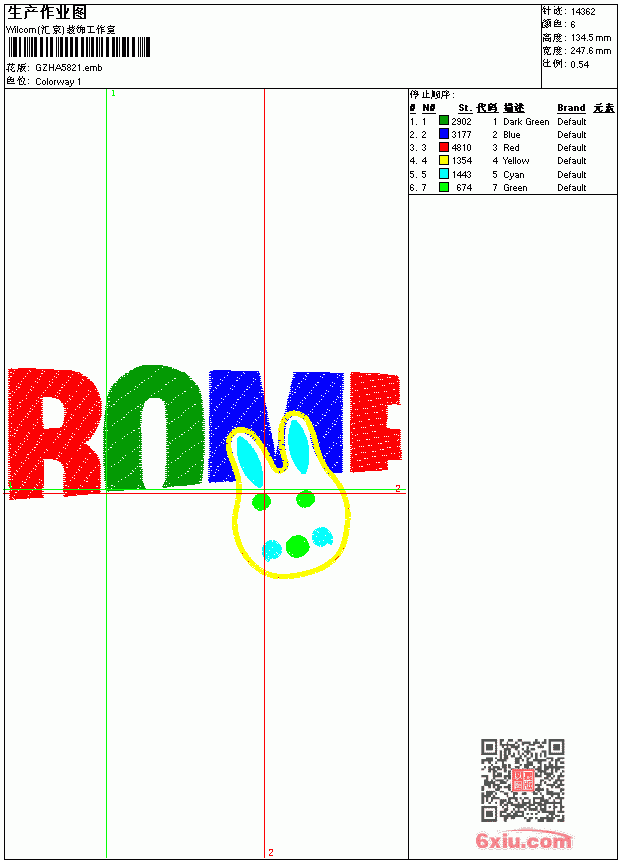This screenshot has height=860, width=620.
Task: Click the large green dot on bunny face
Action: tap(297, 546)
